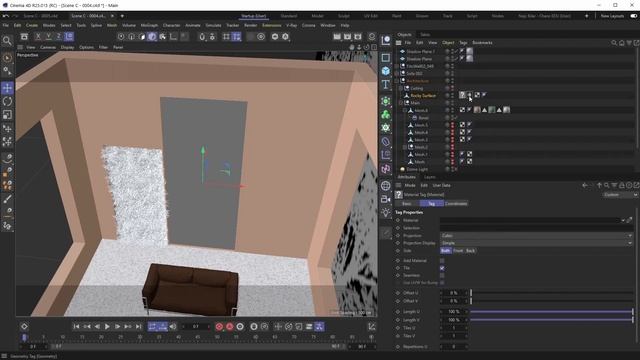Viewport: 640px width, 360px height.
Task: Click the Length U slider
Action: coord(552,311)
